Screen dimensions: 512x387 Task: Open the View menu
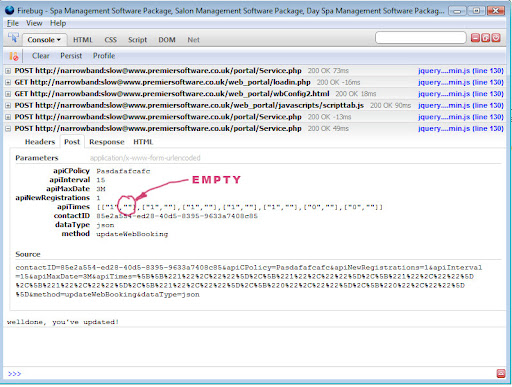click(x=34, y=23)
